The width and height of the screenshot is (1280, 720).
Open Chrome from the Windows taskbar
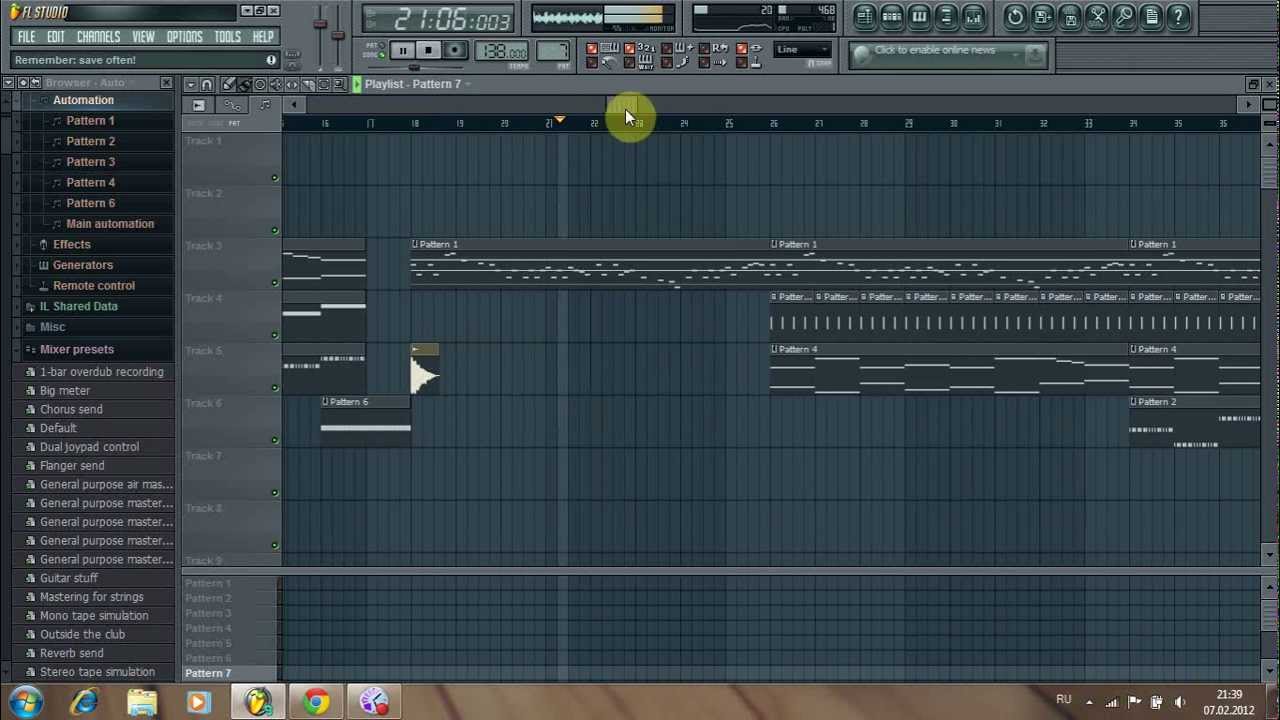point(315,702)
